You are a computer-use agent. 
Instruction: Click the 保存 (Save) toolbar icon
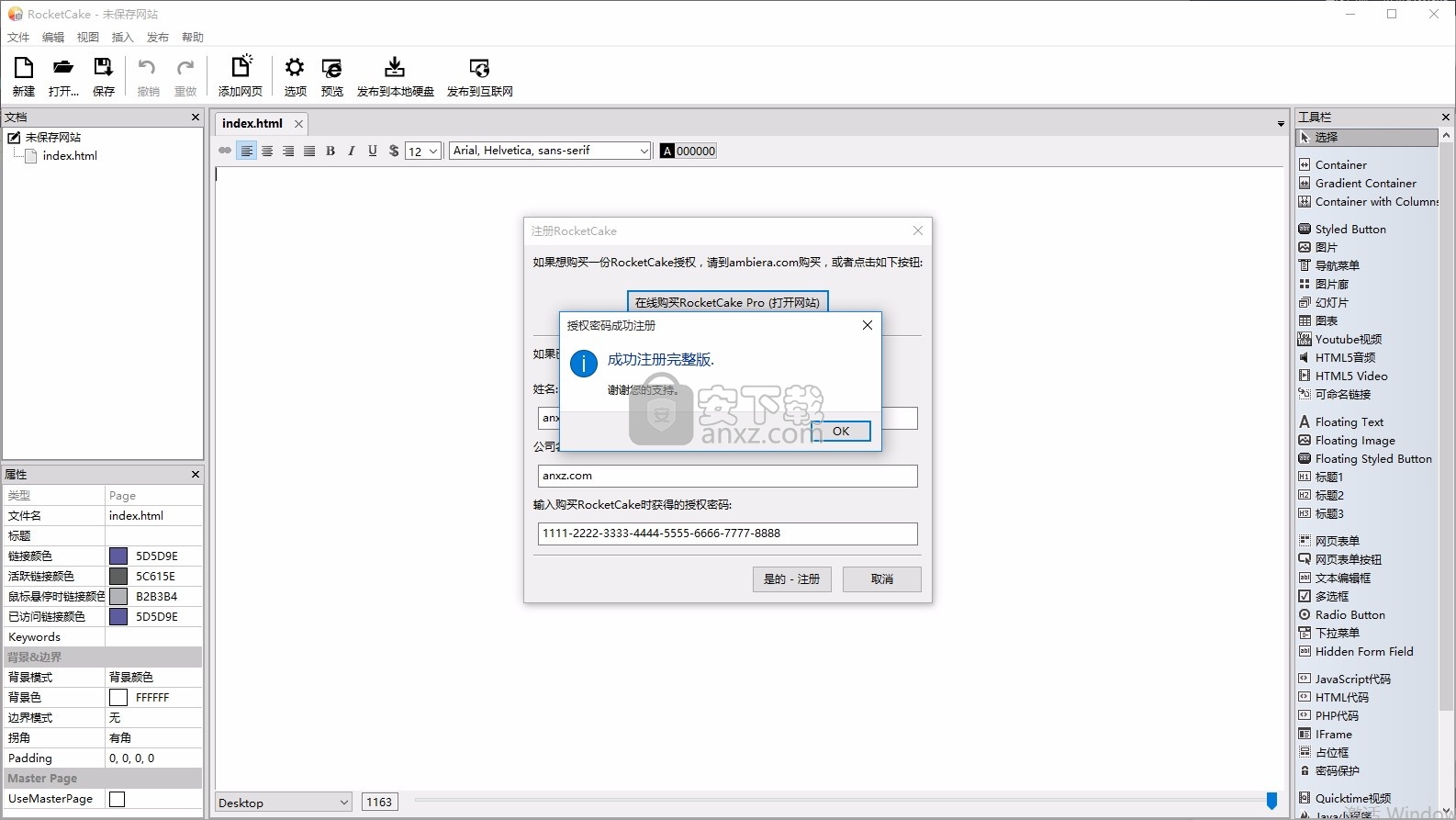[x=103, y=68]
